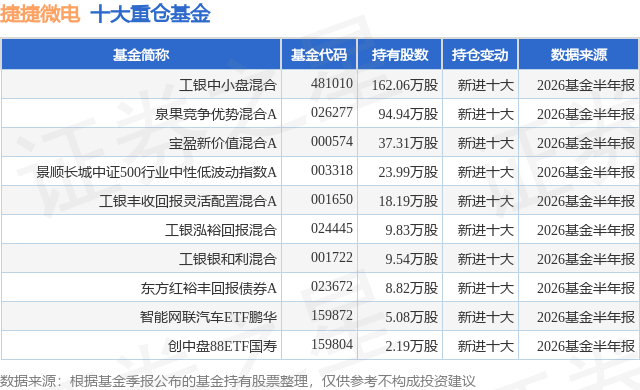The width and height of the screenshot is (640, 390).
Task: Click 景顺长城中证500行业中性低波动指数A
Action: (x=156, y=172)
